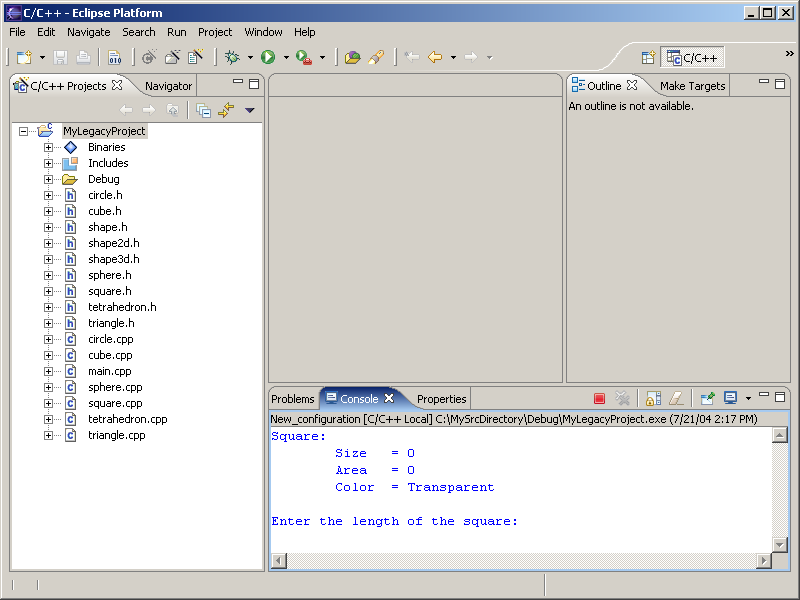Select main.cpp in the project tree
Viewport: 800px width, 600px height.
109,371
